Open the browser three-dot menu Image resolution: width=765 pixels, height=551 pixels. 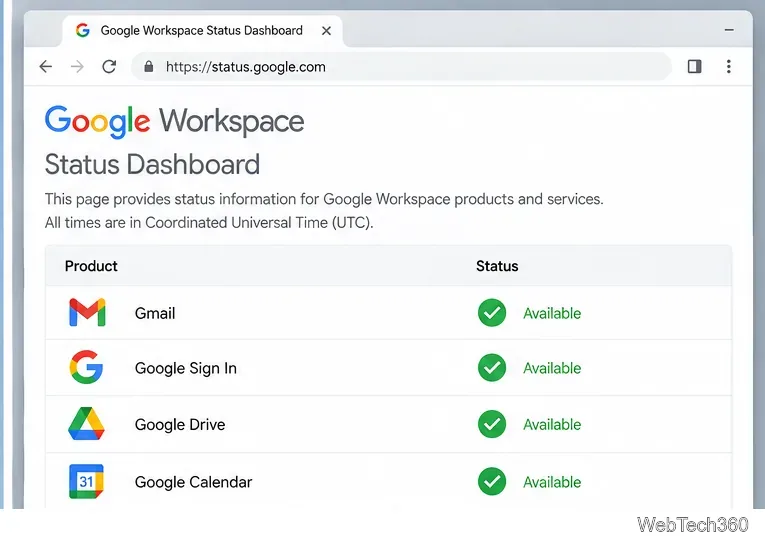(x=728, y=66)
